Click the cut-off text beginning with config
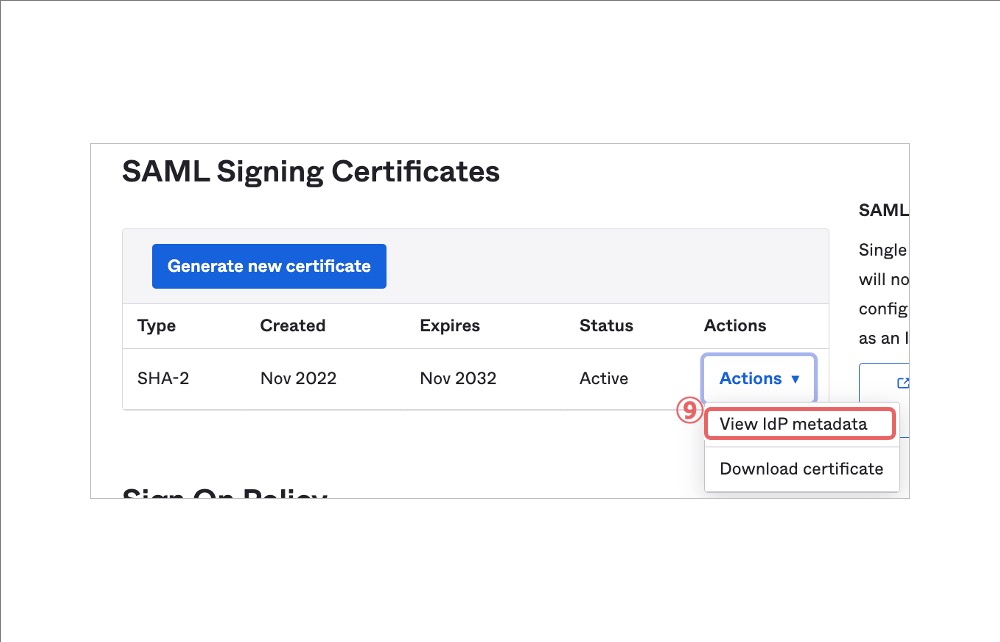 tap(883, 309)
